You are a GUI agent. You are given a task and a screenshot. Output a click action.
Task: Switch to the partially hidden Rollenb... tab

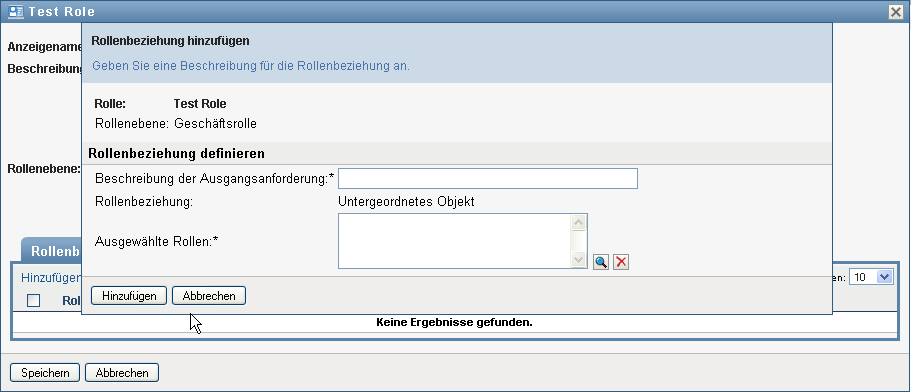51,251
